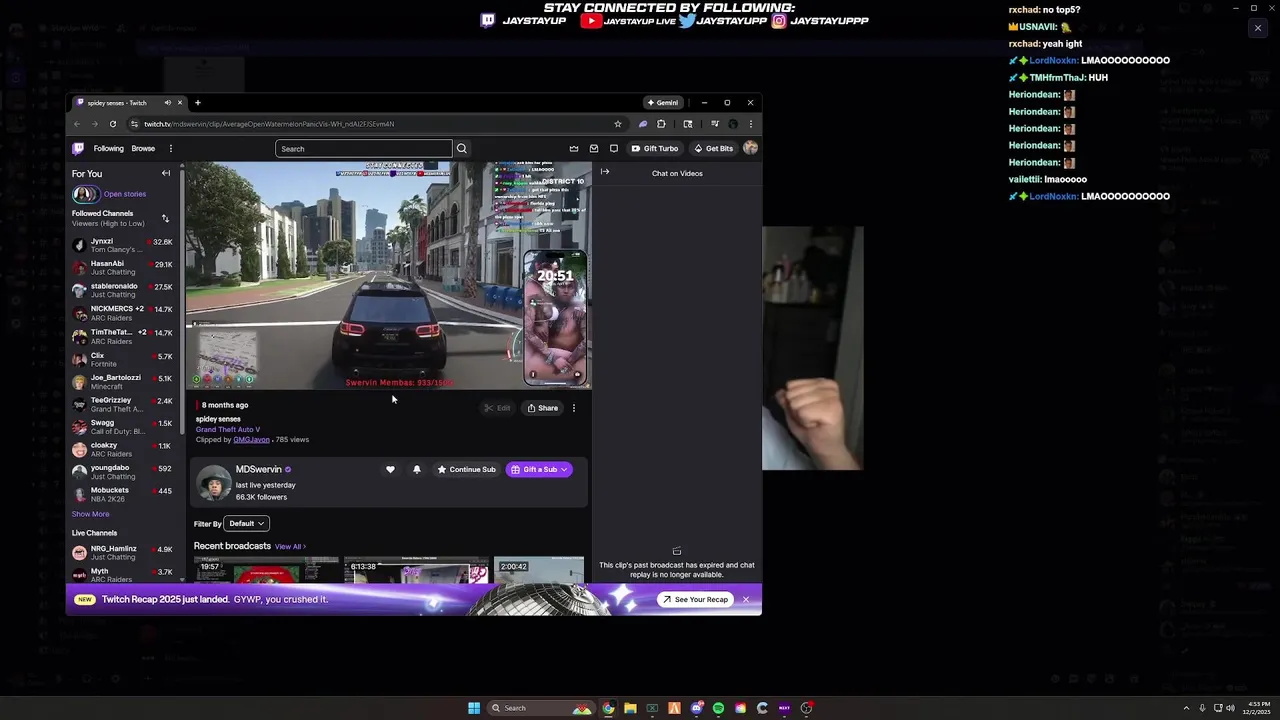Viewport: 1280px width, 720px height.
Task: Toggle follow heart for MDSwervin
Action: pyautogui.click(x=390, y=469)
